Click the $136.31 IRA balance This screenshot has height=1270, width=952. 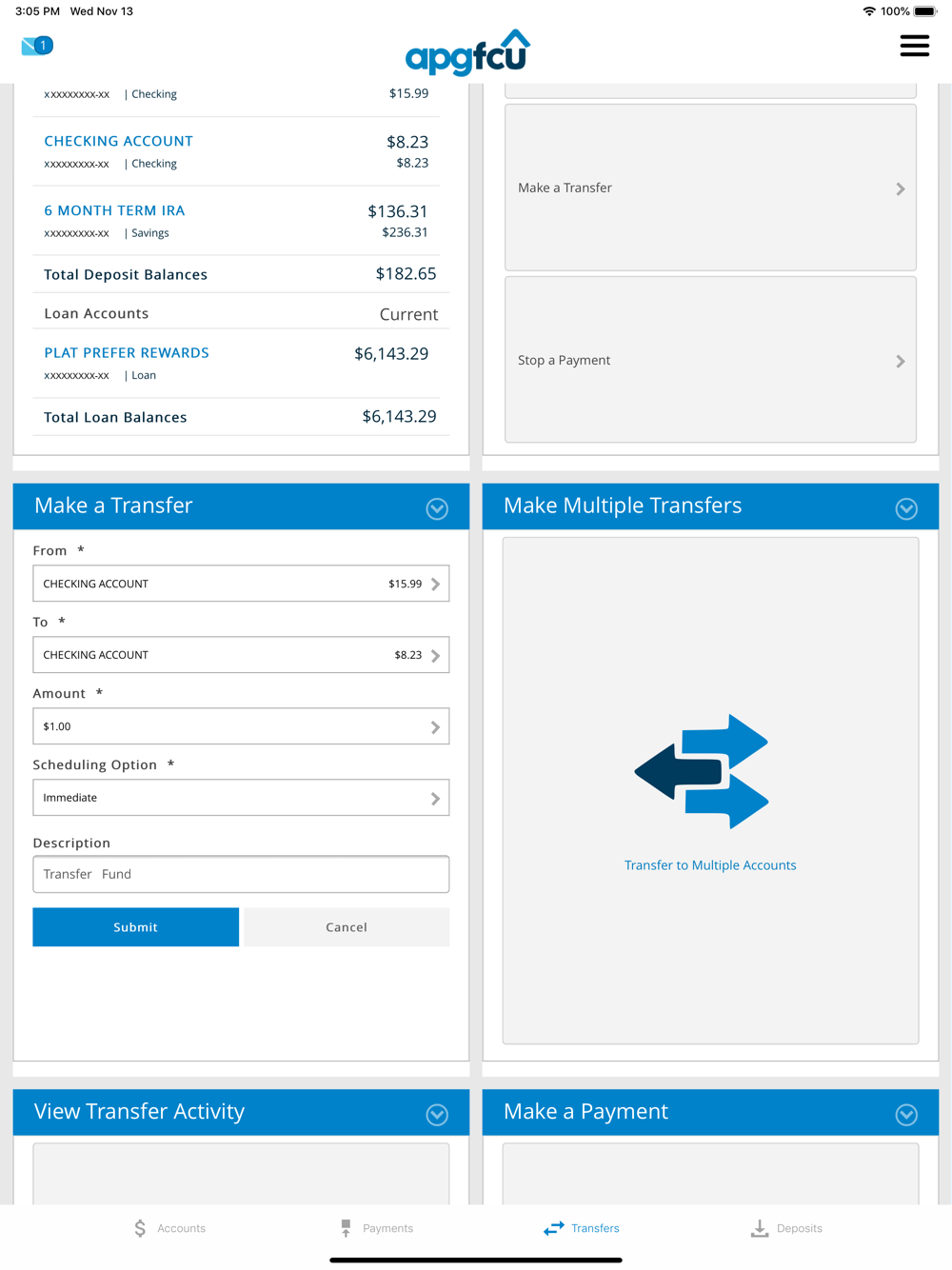[x=398, y=211]
